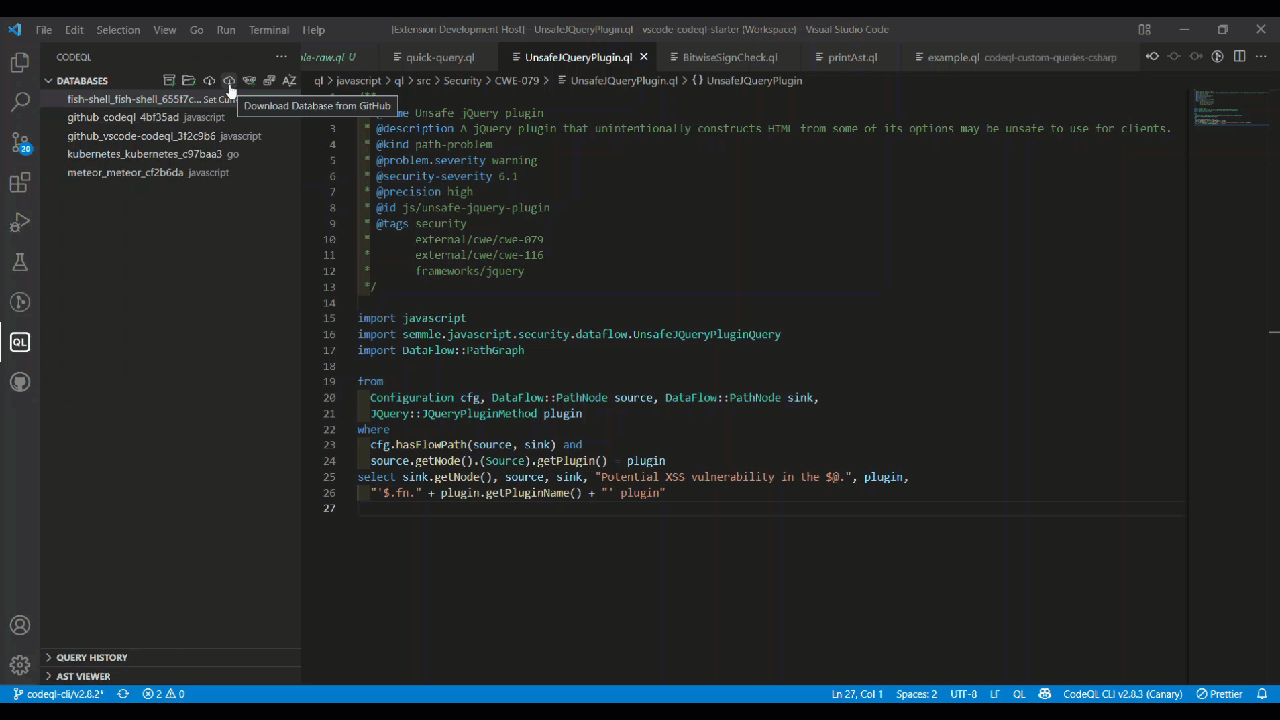This screenshot has width=1280, height=720.
Task: Click Download Database from GitHub icon
Action: tap(229, 80)
